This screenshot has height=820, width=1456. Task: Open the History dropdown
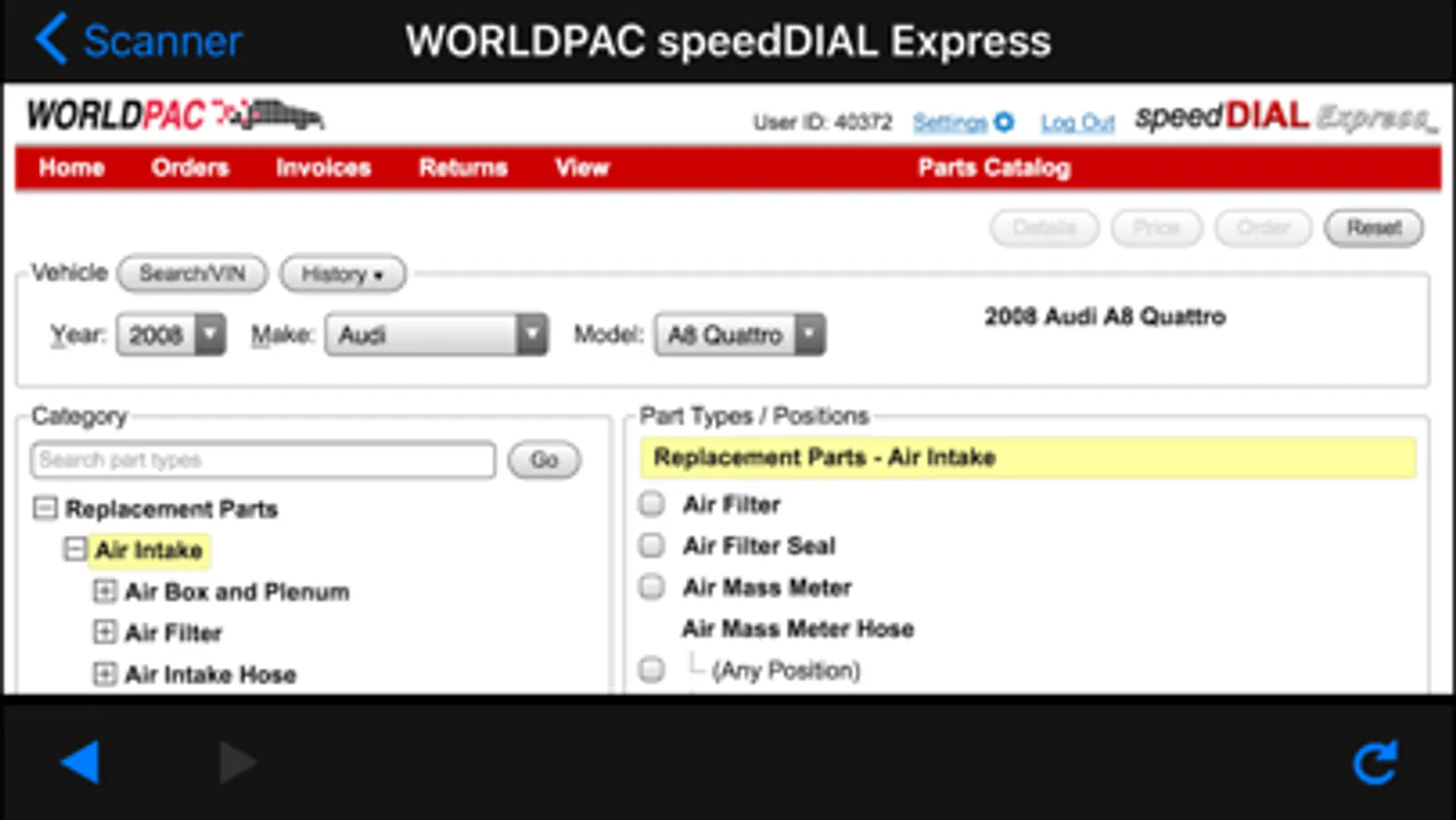[x=342, y=274]
